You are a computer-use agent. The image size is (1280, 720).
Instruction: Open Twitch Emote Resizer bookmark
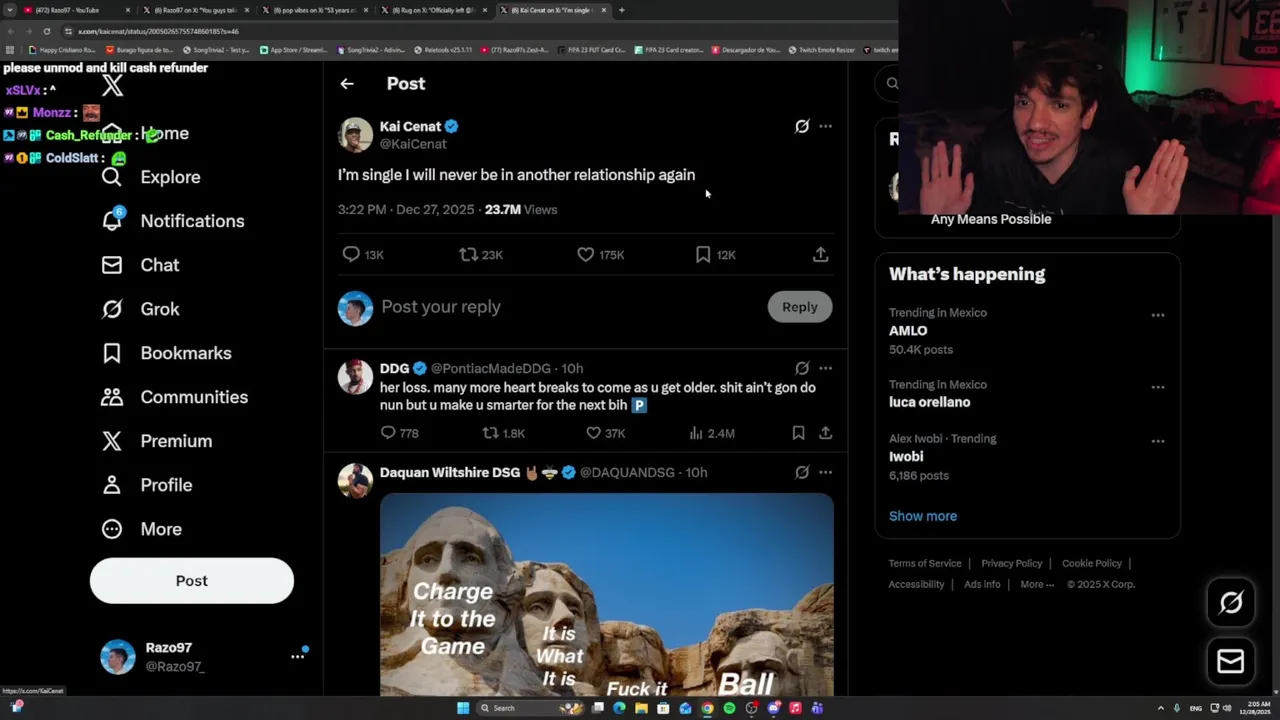822,50
